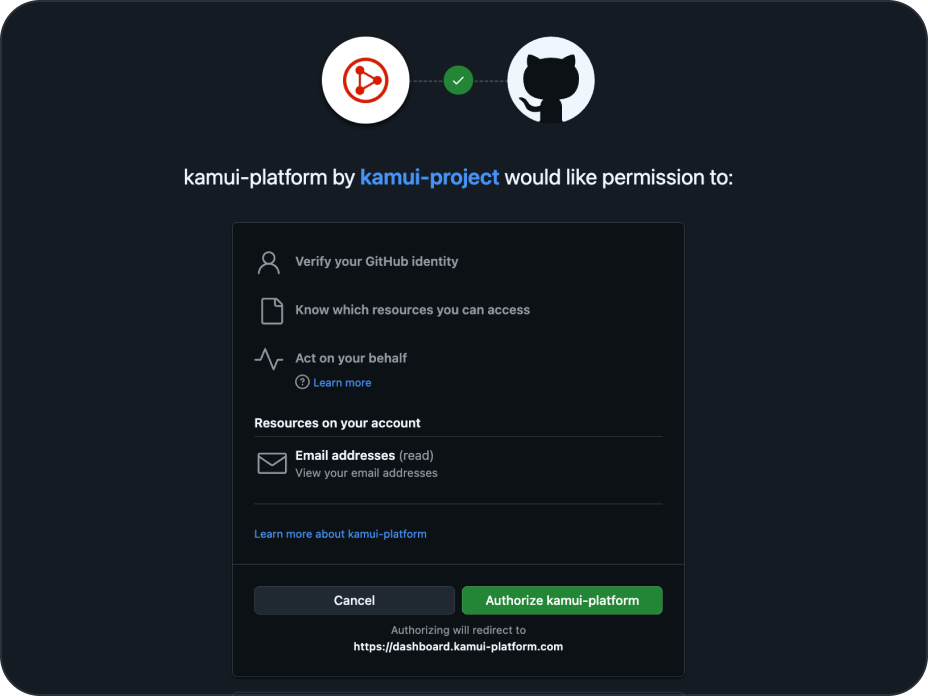Click the kamui-platform app logo
This screenshot has height=696, width=928.
(x=366, y=81)
